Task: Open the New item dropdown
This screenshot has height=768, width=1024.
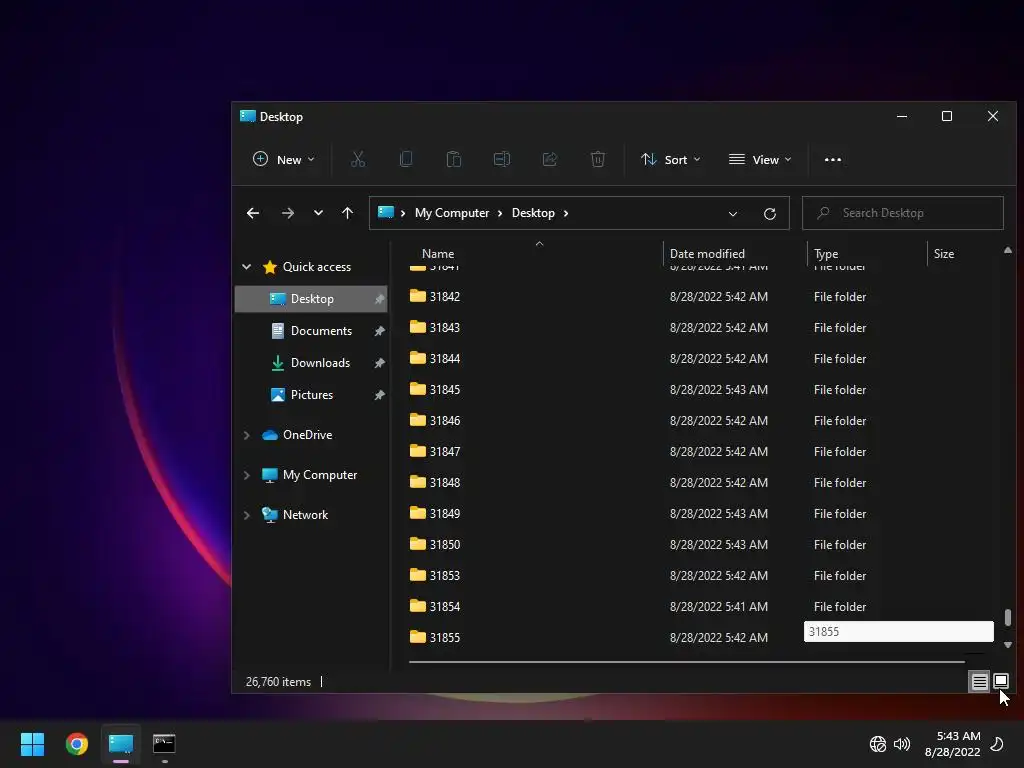Action: pos(283,159)
